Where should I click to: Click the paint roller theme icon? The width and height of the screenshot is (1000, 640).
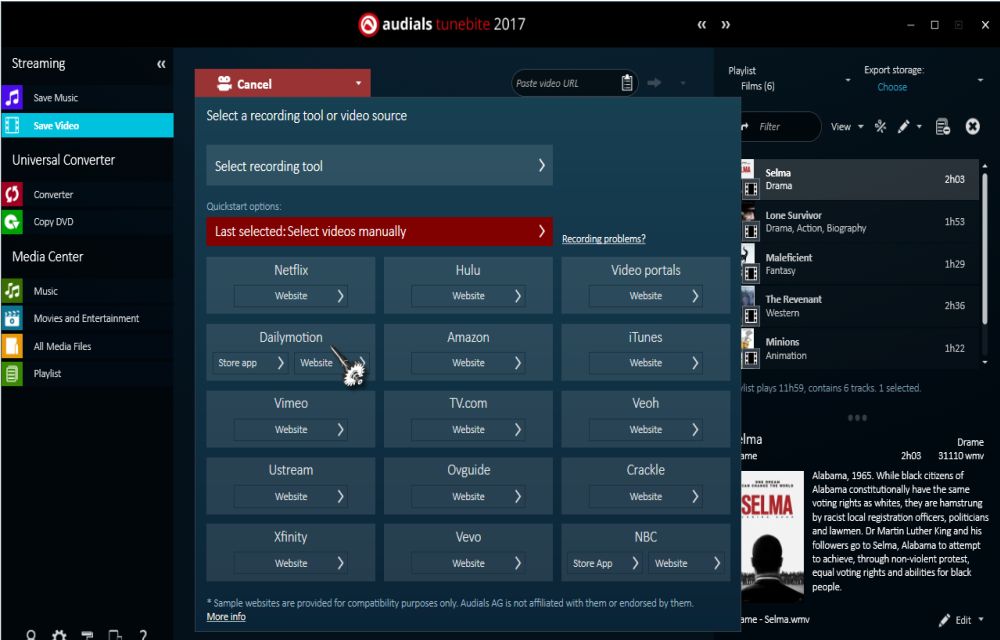point(87,635)
